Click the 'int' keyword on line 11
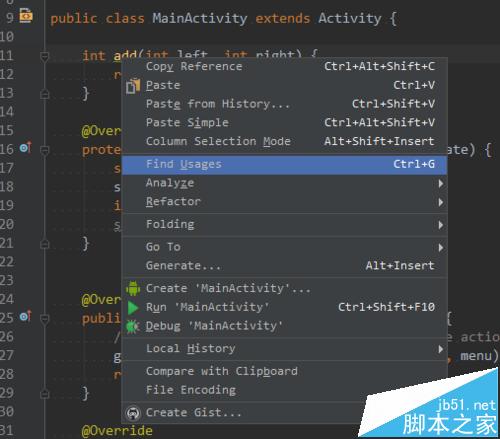Viewport: 500px width, 439px height. click(94, 56)
